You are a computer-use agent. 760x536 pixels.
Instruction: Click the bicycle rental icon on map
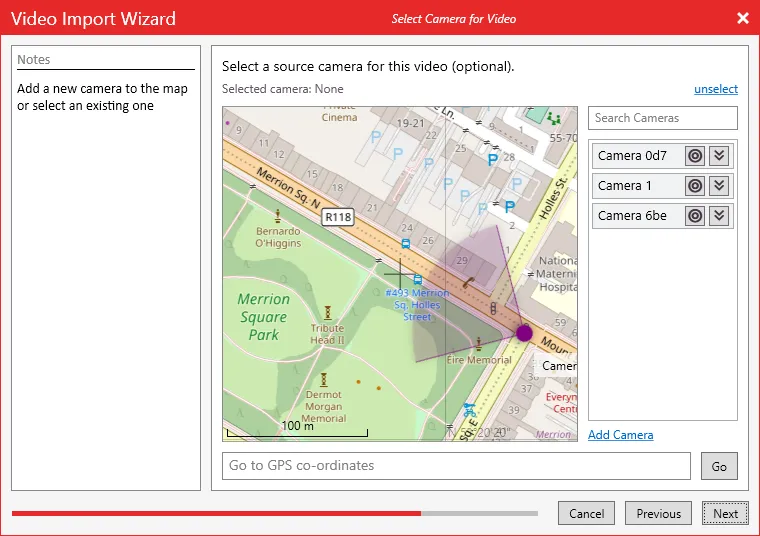[x=470, y=410]
